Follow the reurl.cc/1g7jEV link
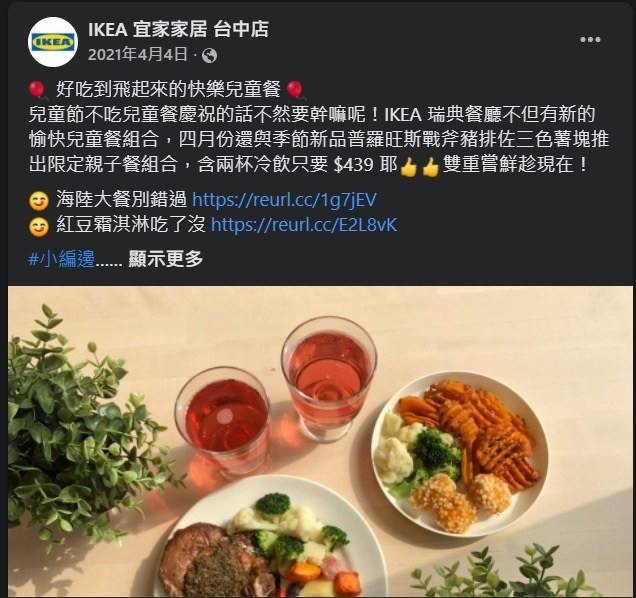Screen dimensions: 636x598 (x=284, y=200)
